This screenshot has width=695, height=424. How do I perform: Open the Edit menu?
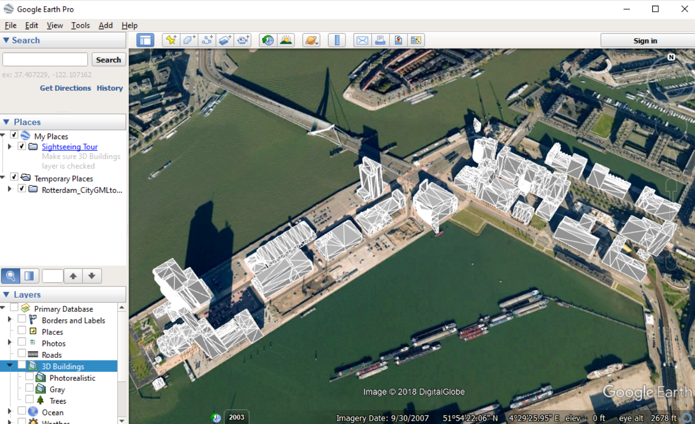tap(31, 25)
